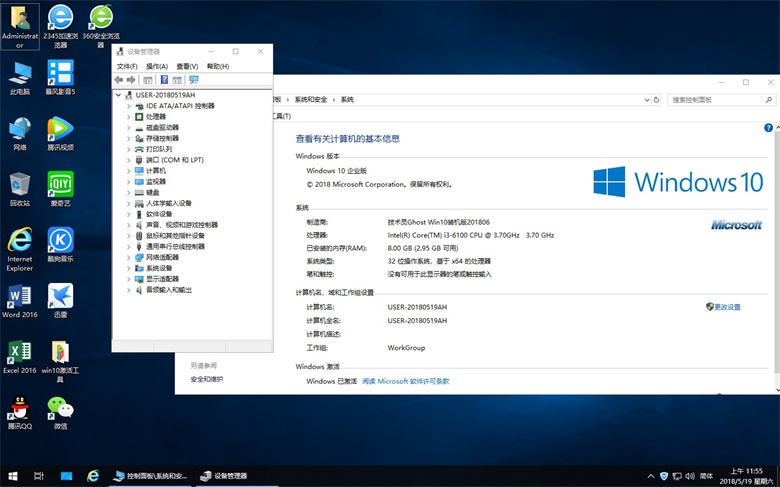Open the 操作(A) menu in Device Manager
Image resolution: width=780 pixels, height=487 pixels.
(157, 66)
